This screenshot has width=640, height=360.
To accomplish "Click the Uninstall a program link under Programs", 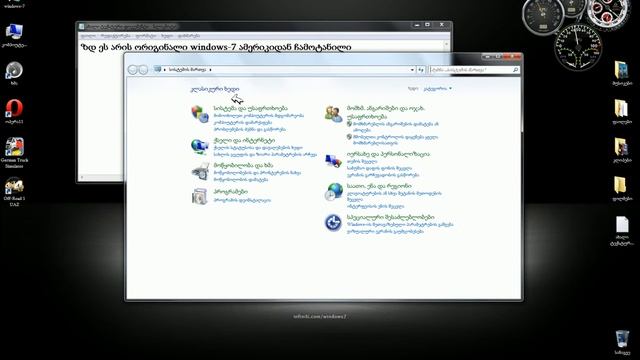I will [242, 200].
